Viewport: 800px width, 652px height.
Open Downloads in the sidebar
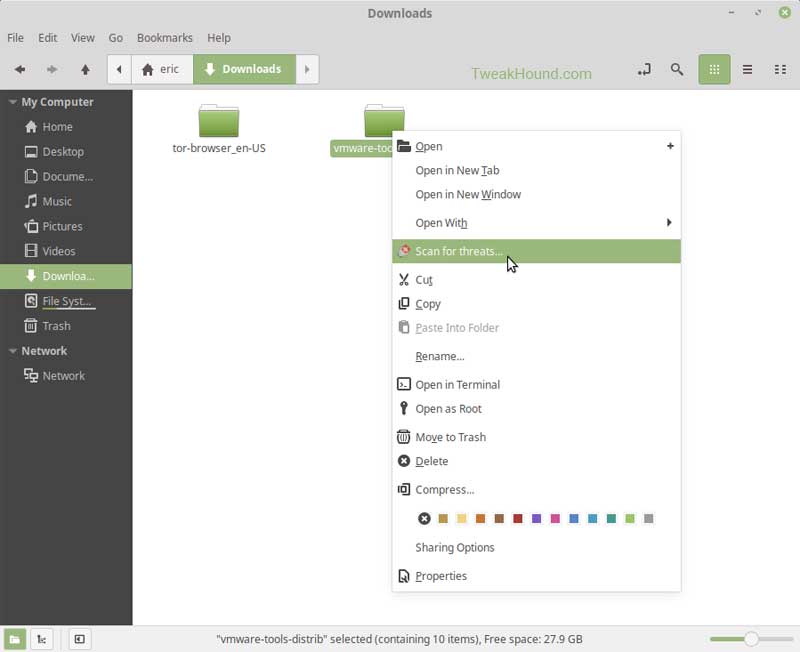pos(66,277)
